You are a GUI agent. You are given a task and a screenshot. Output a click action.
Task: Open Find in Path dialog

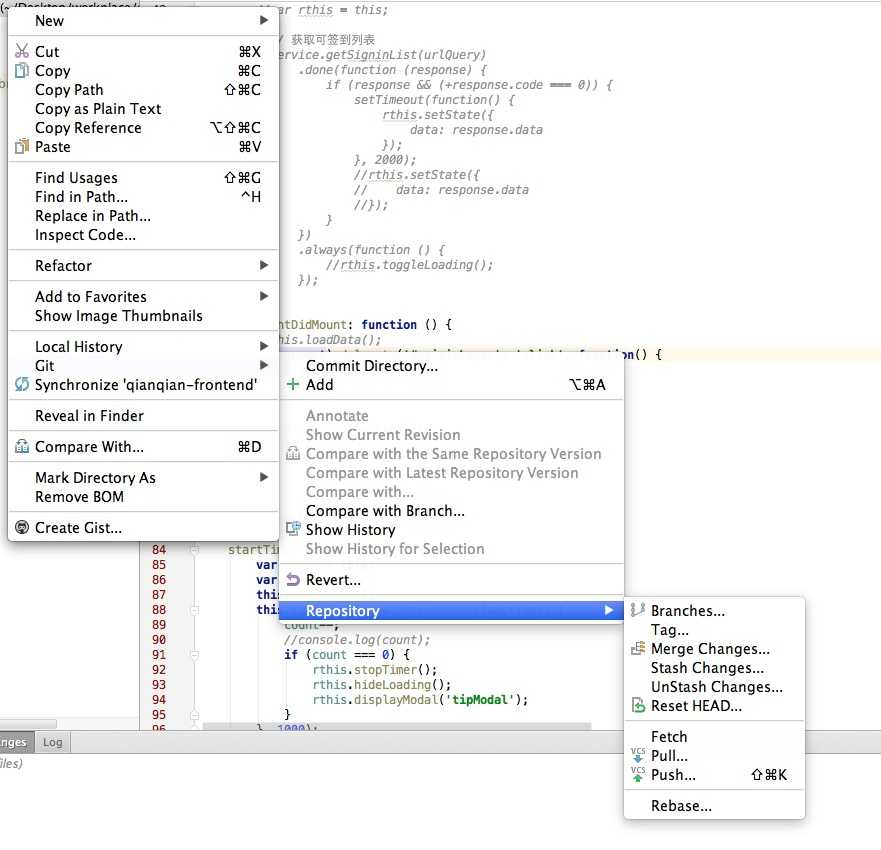tap(143, 197)
